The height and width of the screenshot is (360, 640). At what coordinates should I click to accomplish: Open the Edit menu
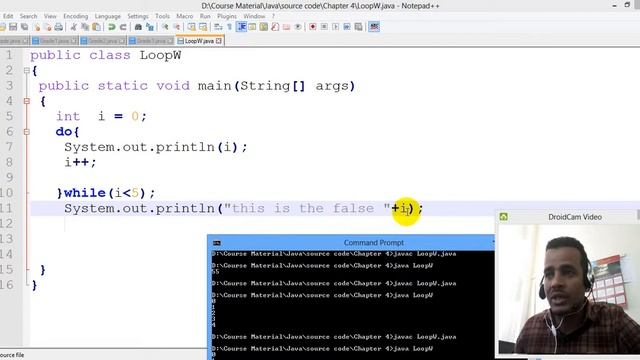tap(8, 16)
